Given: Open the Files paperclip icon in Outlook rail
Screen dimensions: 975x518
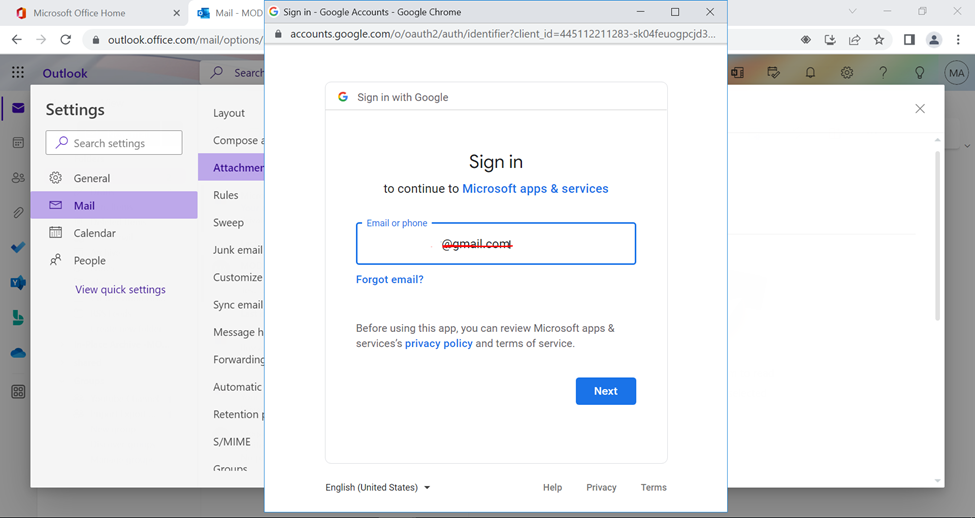Looking at the screenshot, I should [x=18, y=213].
